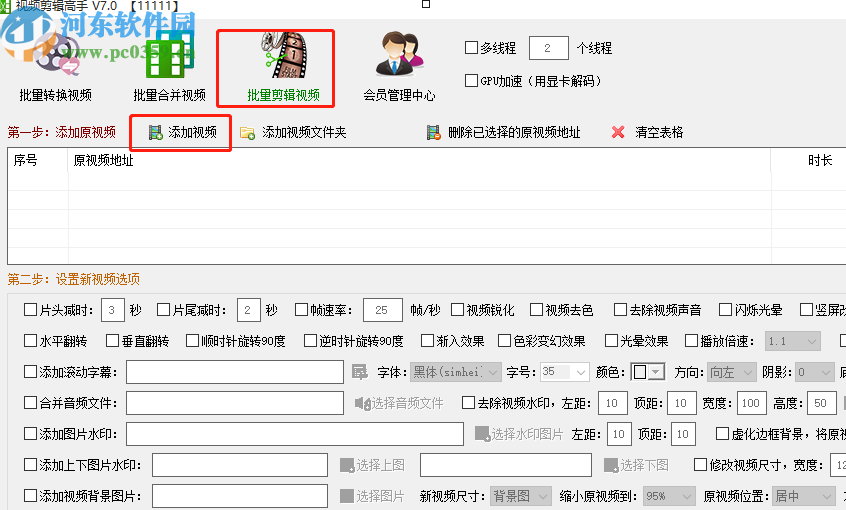Screen dimensions: 846x510
Task: Click the 原视频地址 column header
Action: click(419, 160)
